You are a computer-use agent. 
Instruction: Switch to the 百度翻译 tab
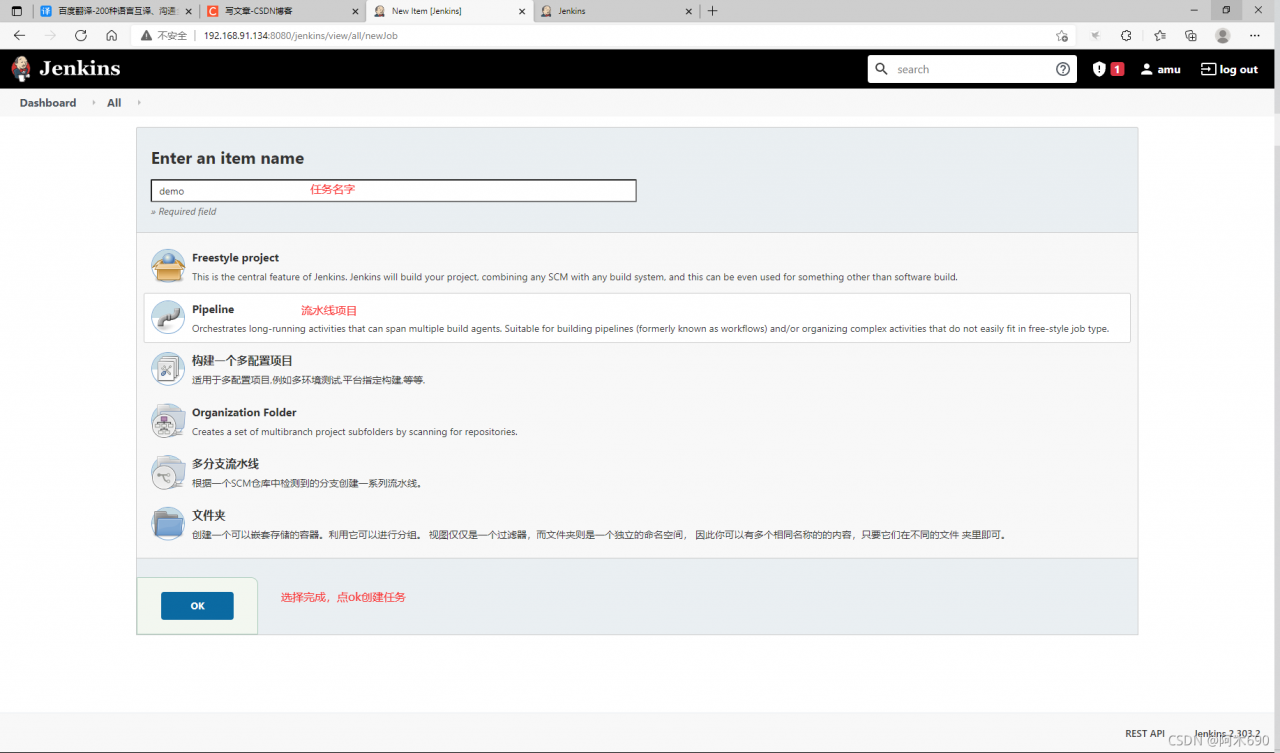point(115,11)
